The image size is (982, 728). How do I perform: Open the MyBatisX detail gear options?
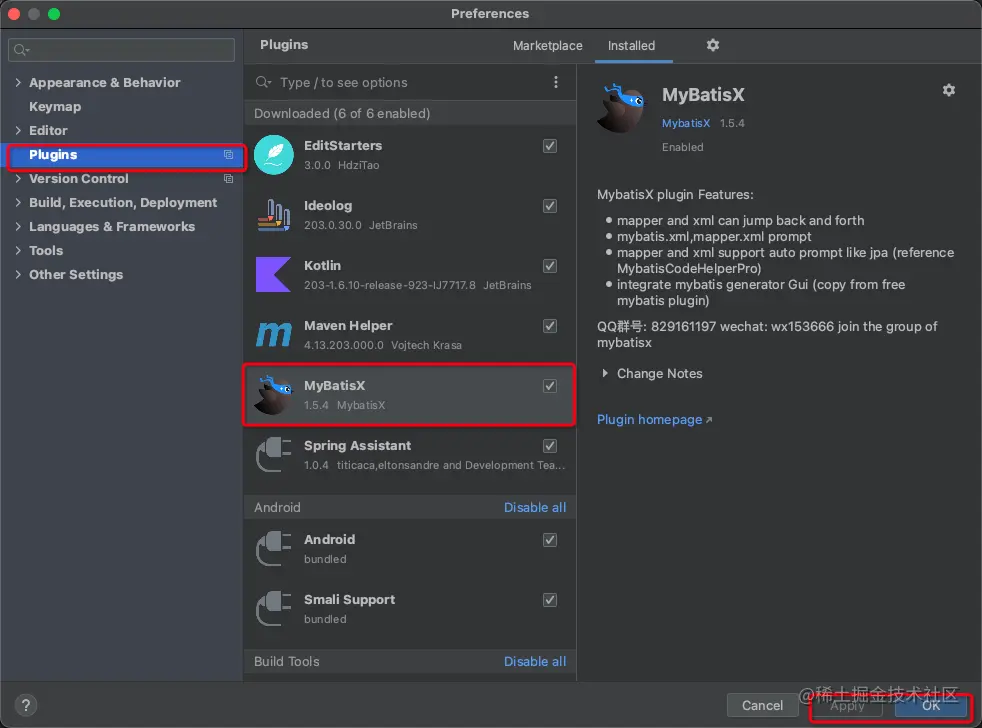949,90
